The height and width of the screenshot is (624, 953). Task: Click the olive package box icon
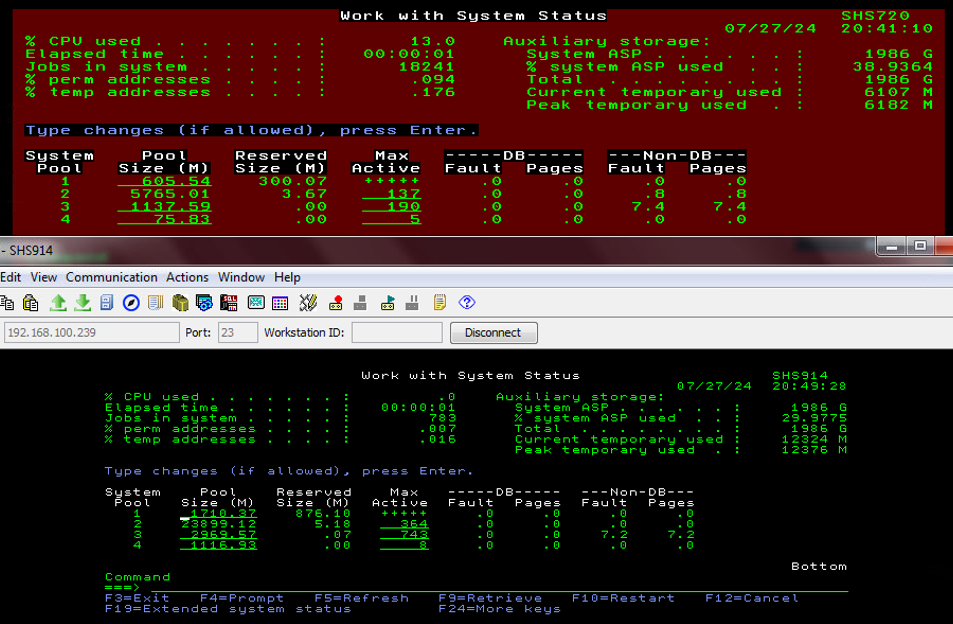click(x=180, y=302)
